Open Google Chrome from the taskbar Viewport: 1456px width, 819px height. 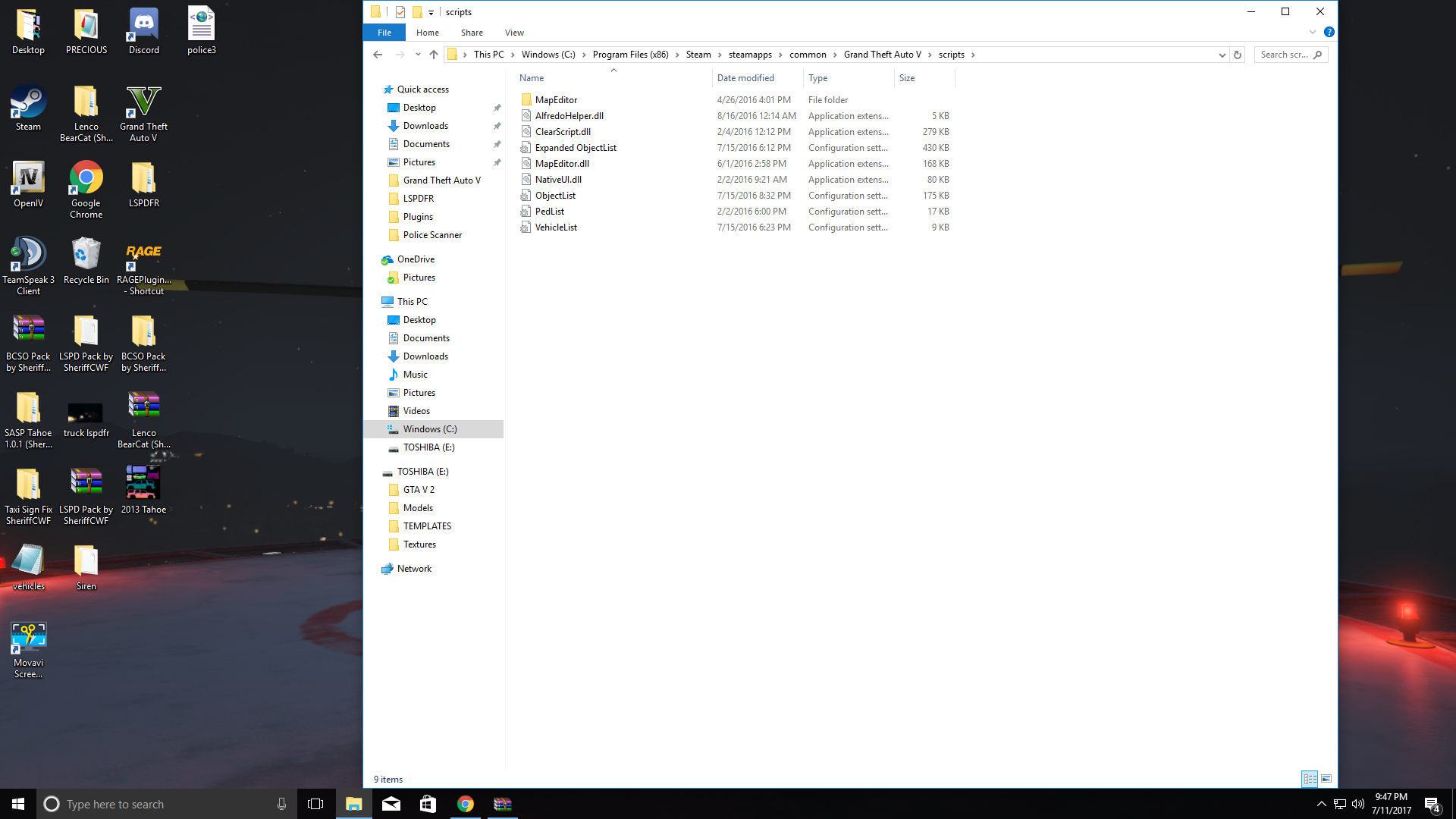[466, 804]
